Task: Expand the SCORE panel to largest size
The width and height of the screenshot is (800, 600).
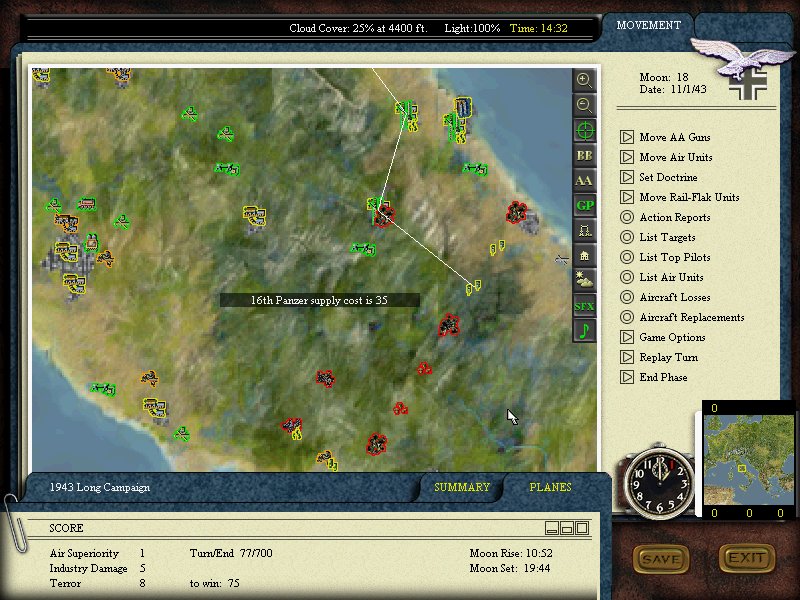Action: click(x=582, y=528)
